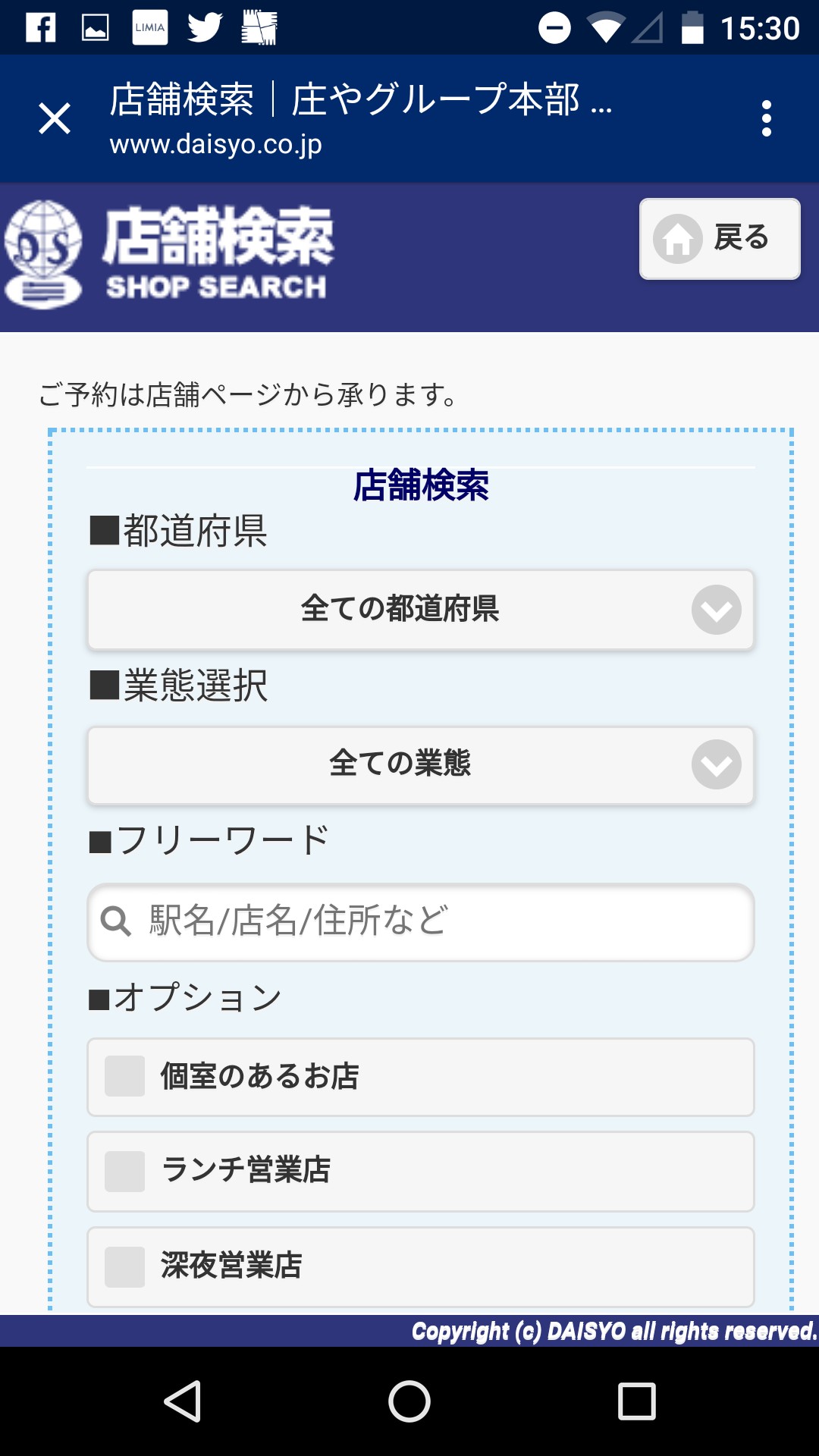
Task: Open recent apps with square button
Action: tap(636, 1401)
